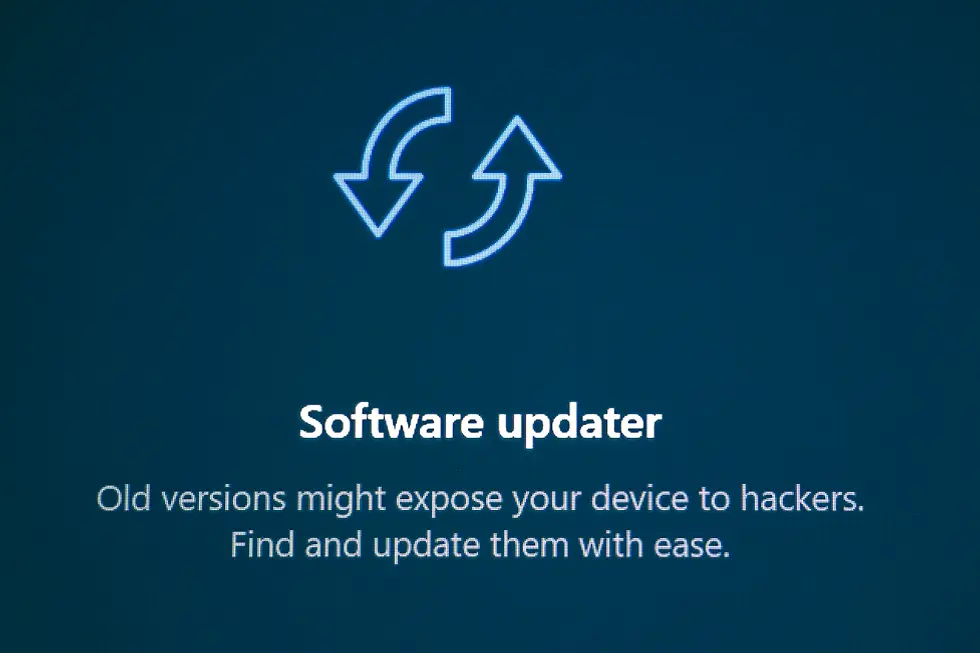Click the word "ease" ending the description
980x653 pixels.
pyautogui.click(x=692, y=546)
